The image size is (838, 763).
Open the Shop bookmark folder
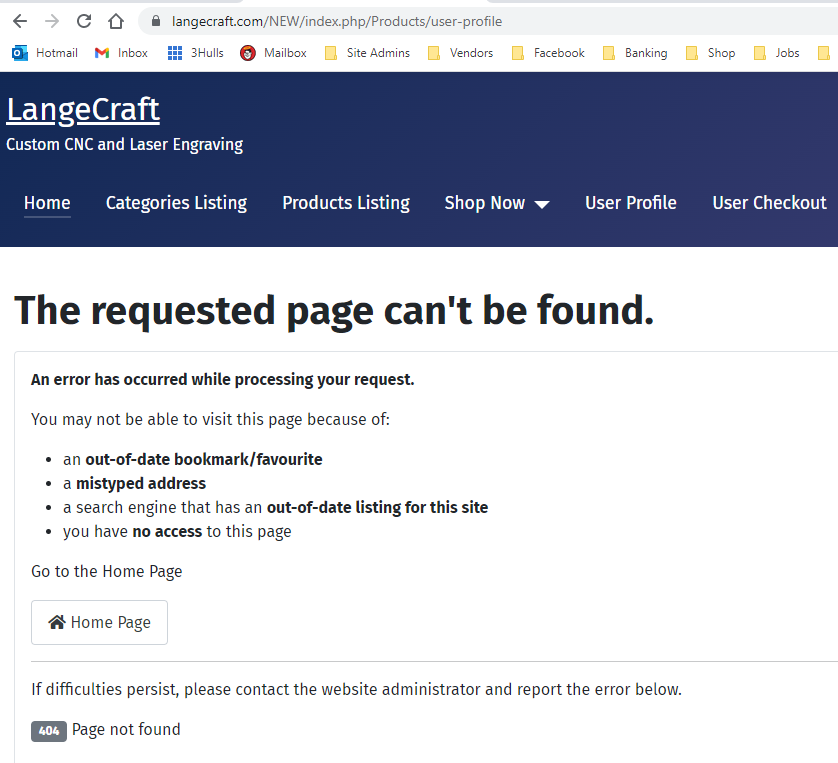pyautogui.click(x=711, y=53)
